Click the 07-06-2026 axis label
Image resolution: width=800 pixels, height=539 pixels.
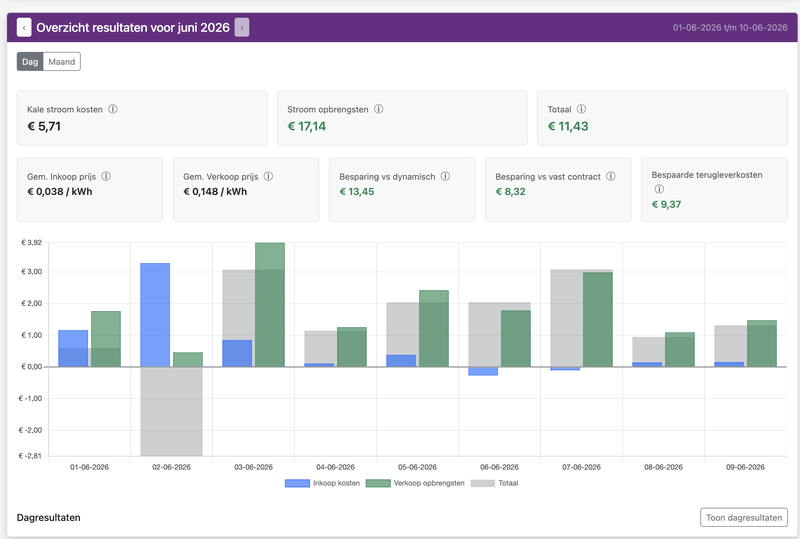pos(581,467)
